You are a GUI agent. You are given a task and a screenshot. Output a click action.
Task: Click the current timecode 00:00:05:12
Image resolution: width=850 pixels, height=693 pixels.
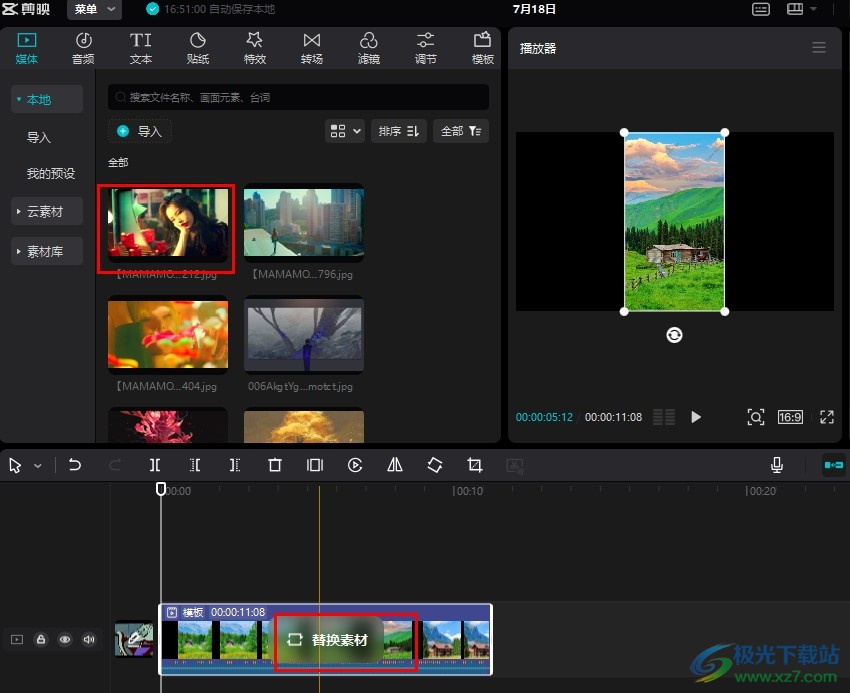544,417
